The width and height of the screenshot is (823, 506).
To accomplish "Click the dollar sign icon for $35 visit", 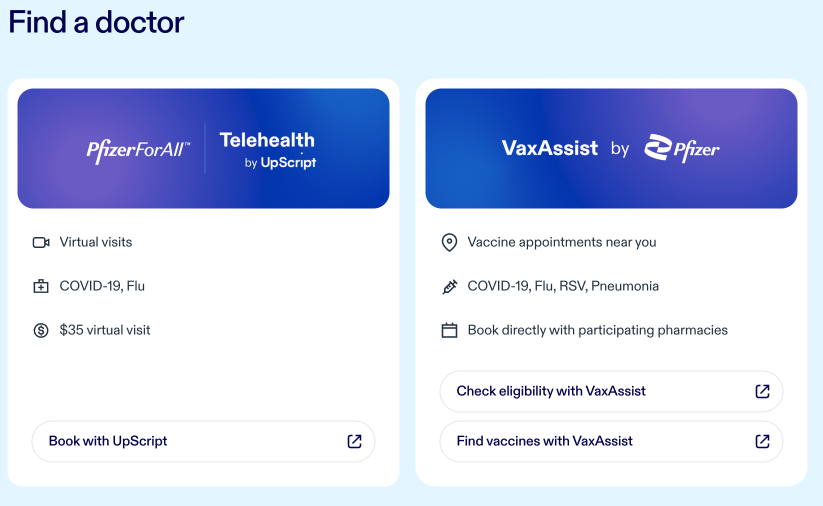I will click(x=41, y=330).
